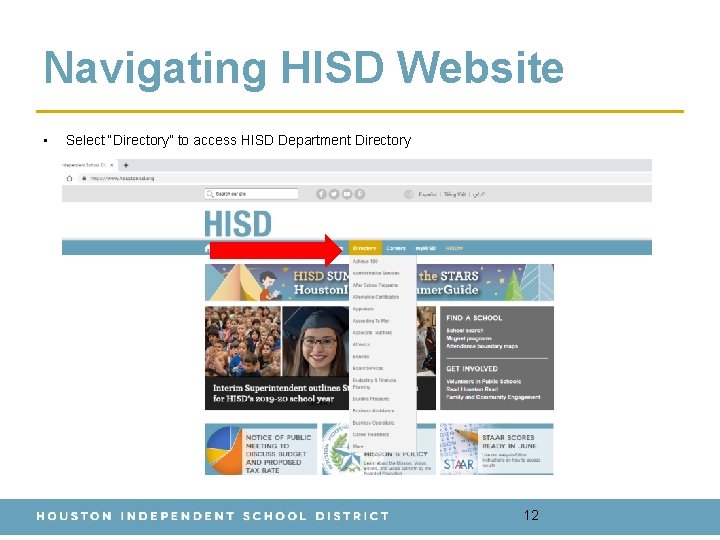The height and width of the screenshot is (540, 720).
Task: Switch the site to Tiếng Việt
Action: pyautogui.click(x=455, y=194)
